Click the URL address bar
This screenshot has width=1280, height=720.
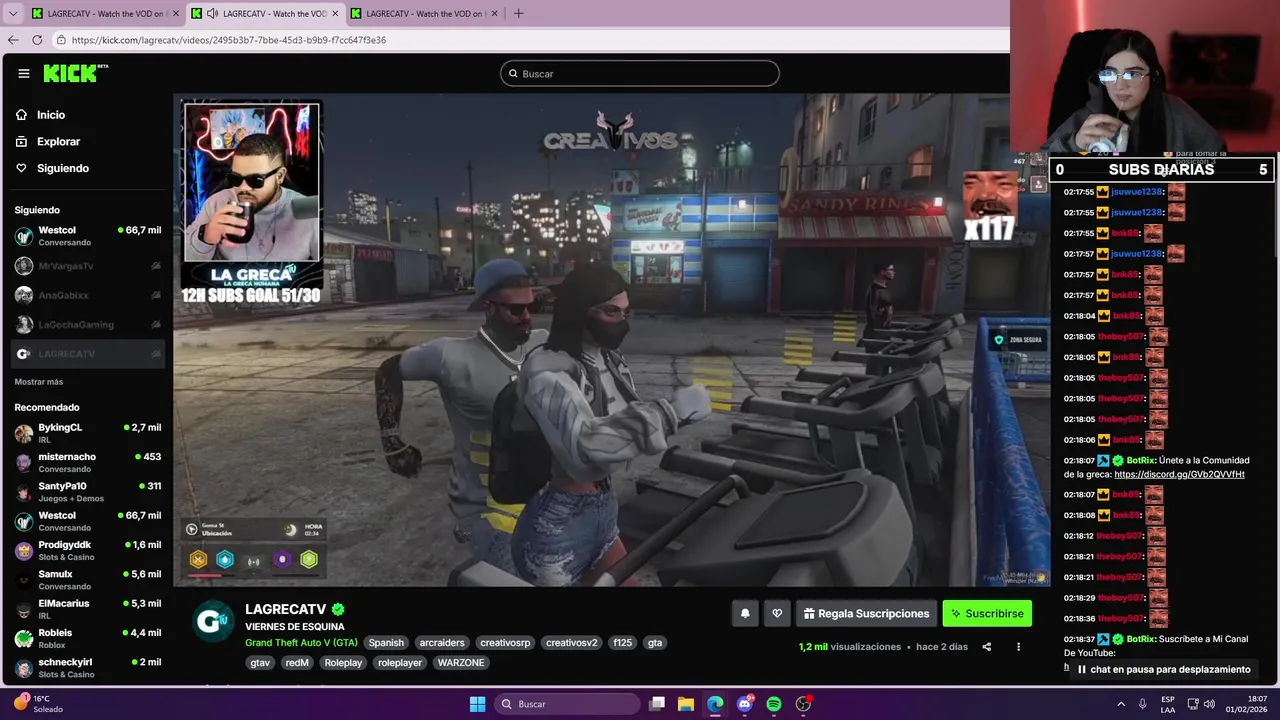(530, 40)
